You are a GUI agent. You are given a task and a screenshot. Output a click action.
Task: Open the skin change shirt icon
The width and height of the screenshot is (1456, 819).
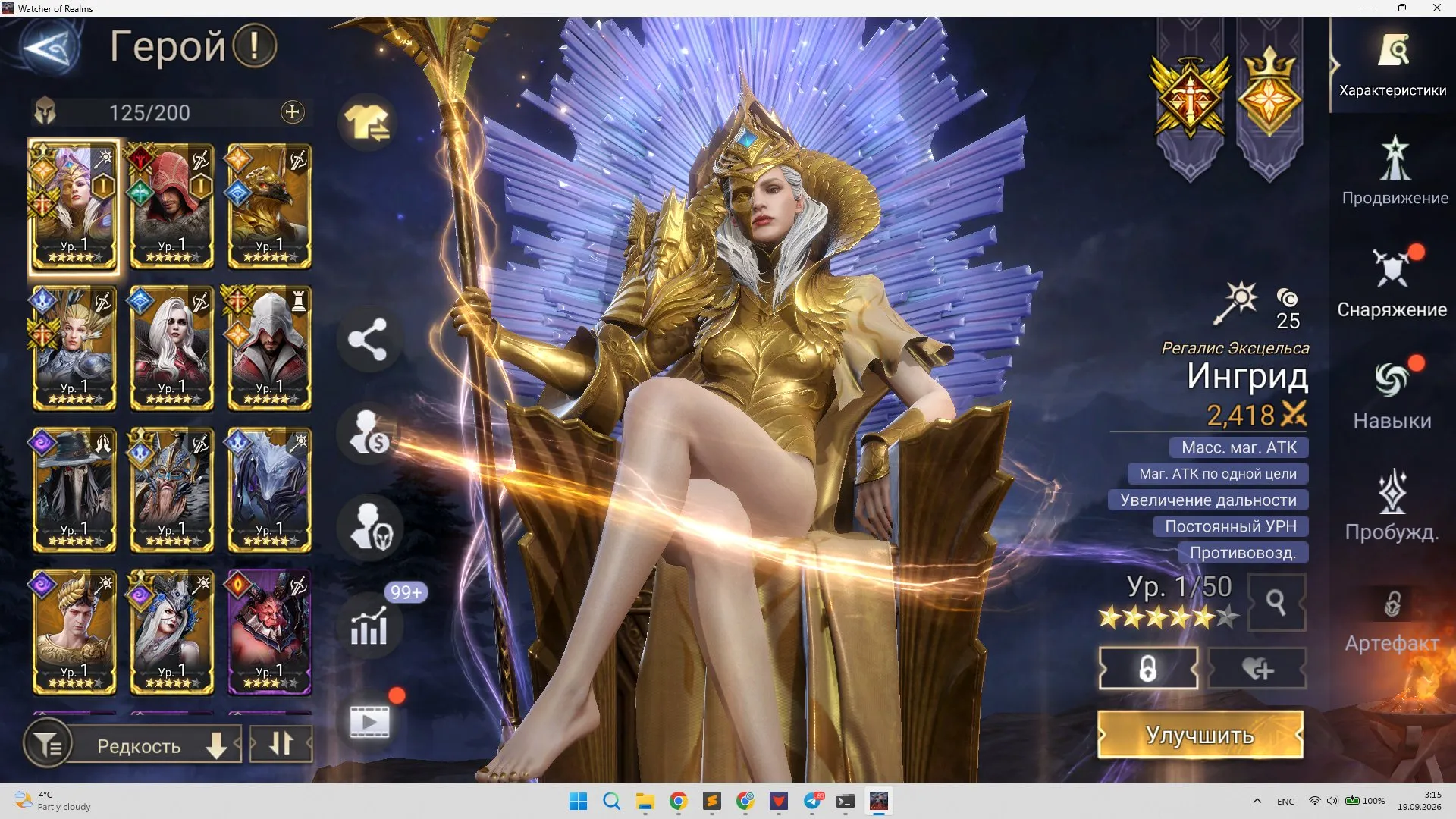tap(368, 122)
